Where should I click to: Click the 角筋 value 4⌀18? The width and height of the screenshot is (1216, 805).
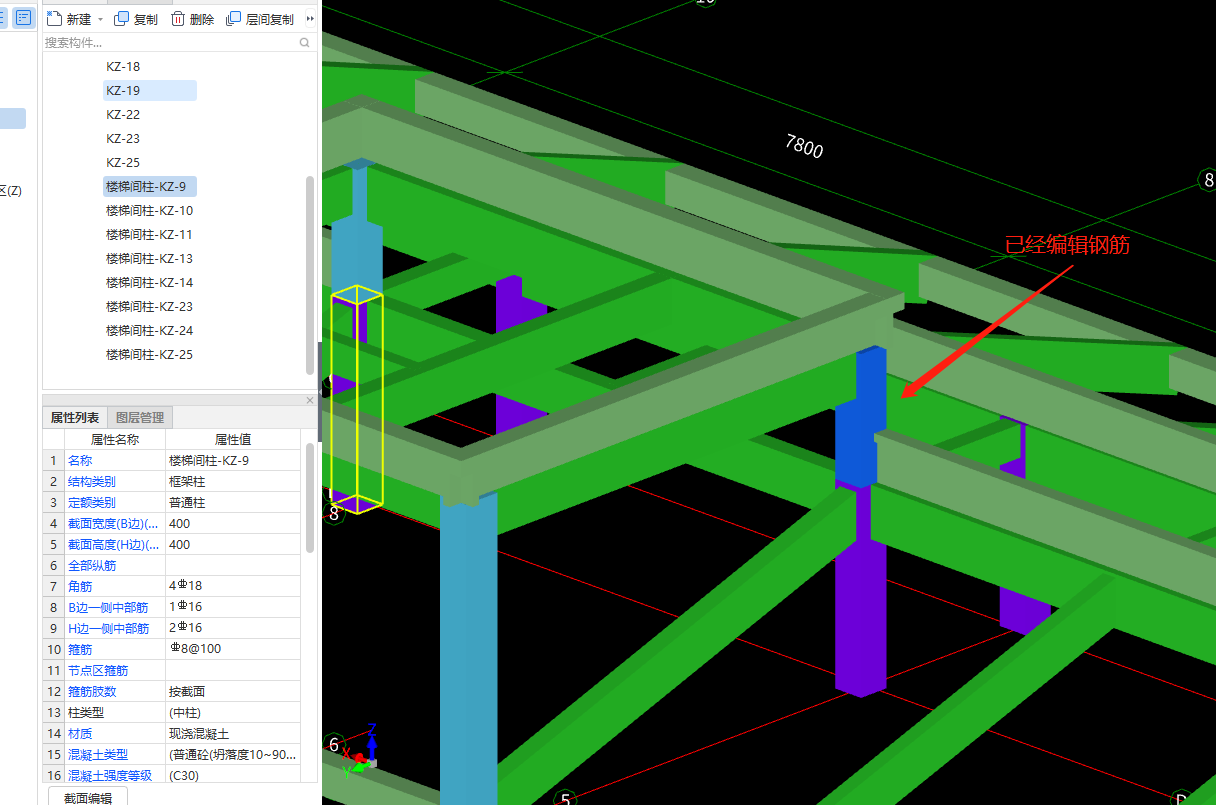[x=233, y=587]
